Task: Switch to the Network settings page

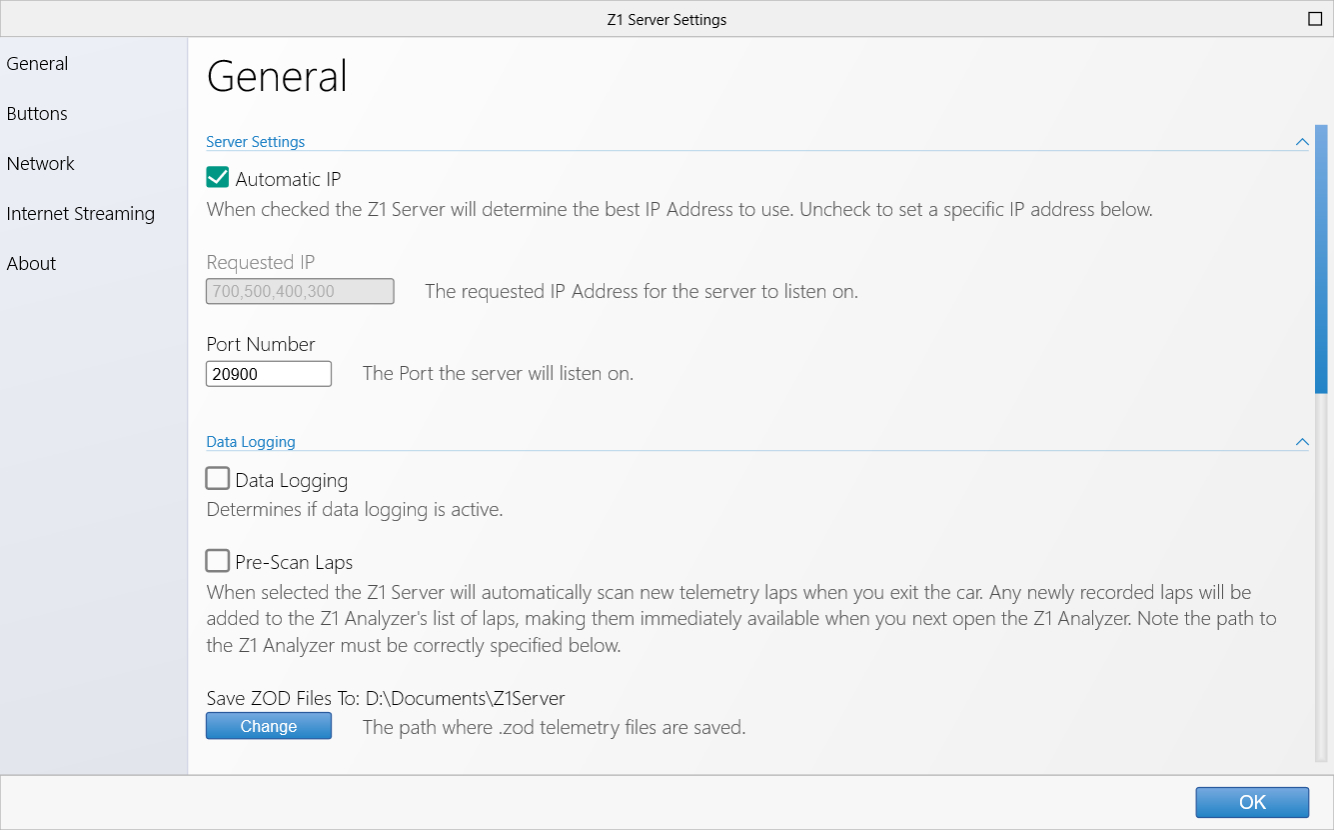Action: [41, 164]
